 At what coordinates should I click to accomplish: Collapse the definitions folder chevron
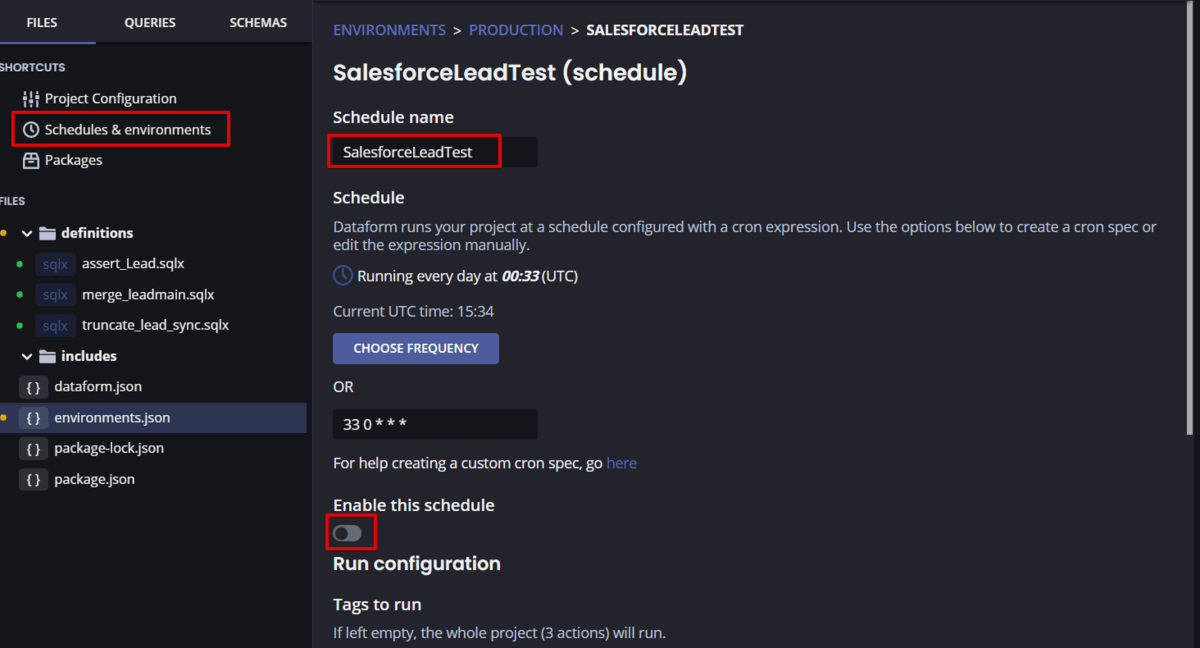[27, 233]
